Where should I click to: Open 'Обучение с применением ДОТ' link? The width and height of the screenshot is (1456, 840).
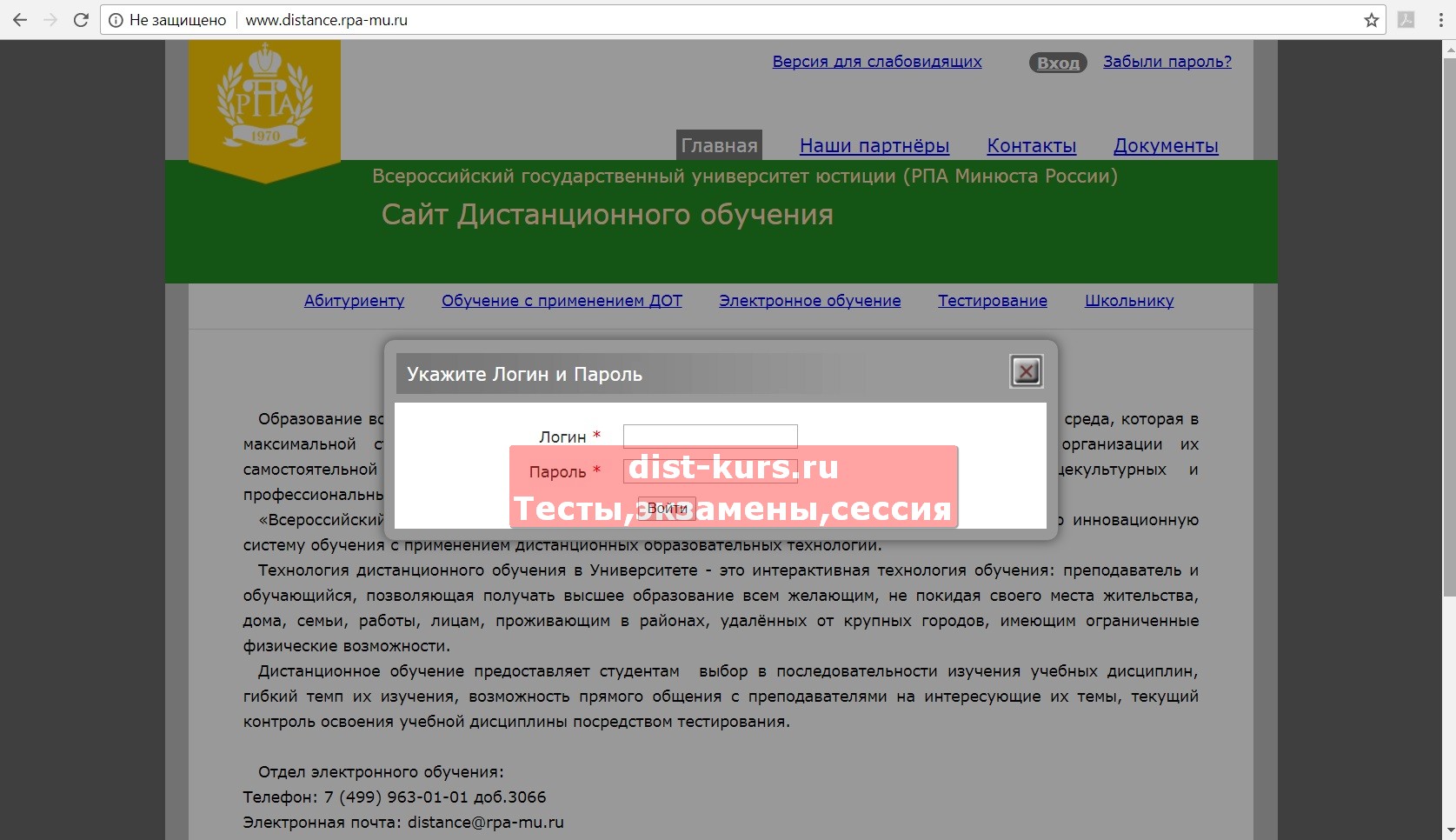(x=562, y=301)
